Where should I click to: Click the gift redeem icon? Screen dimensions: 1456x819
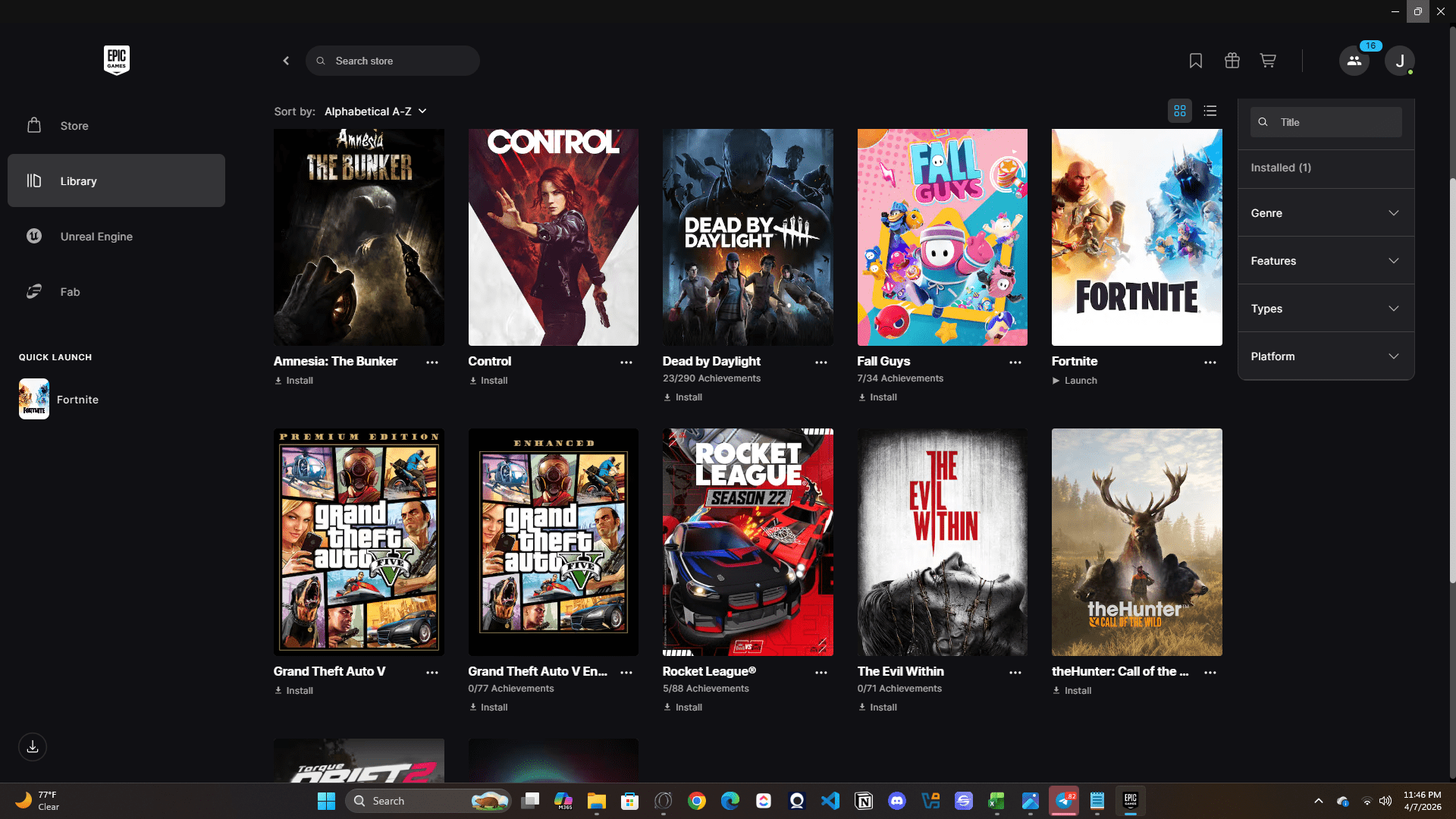(1232, 61)
